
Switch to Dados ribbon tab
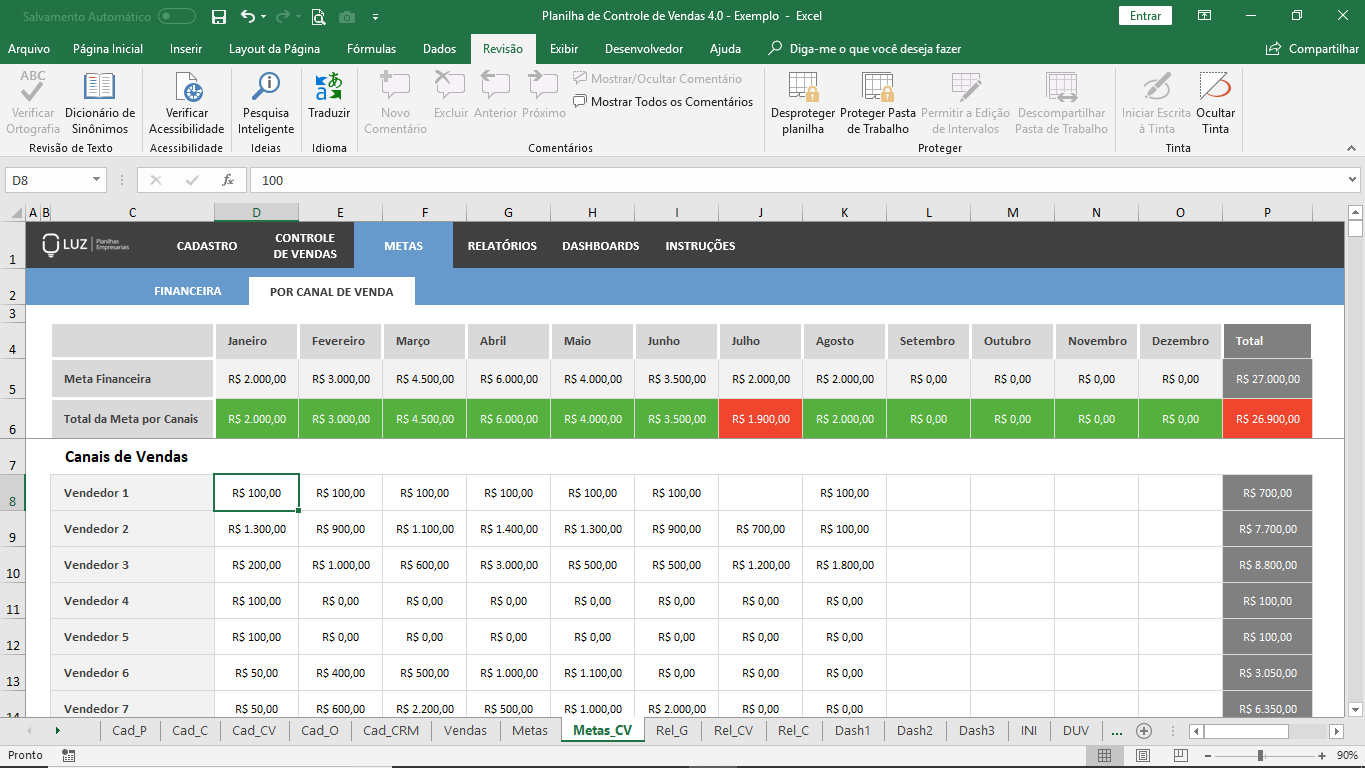point(439,48)
